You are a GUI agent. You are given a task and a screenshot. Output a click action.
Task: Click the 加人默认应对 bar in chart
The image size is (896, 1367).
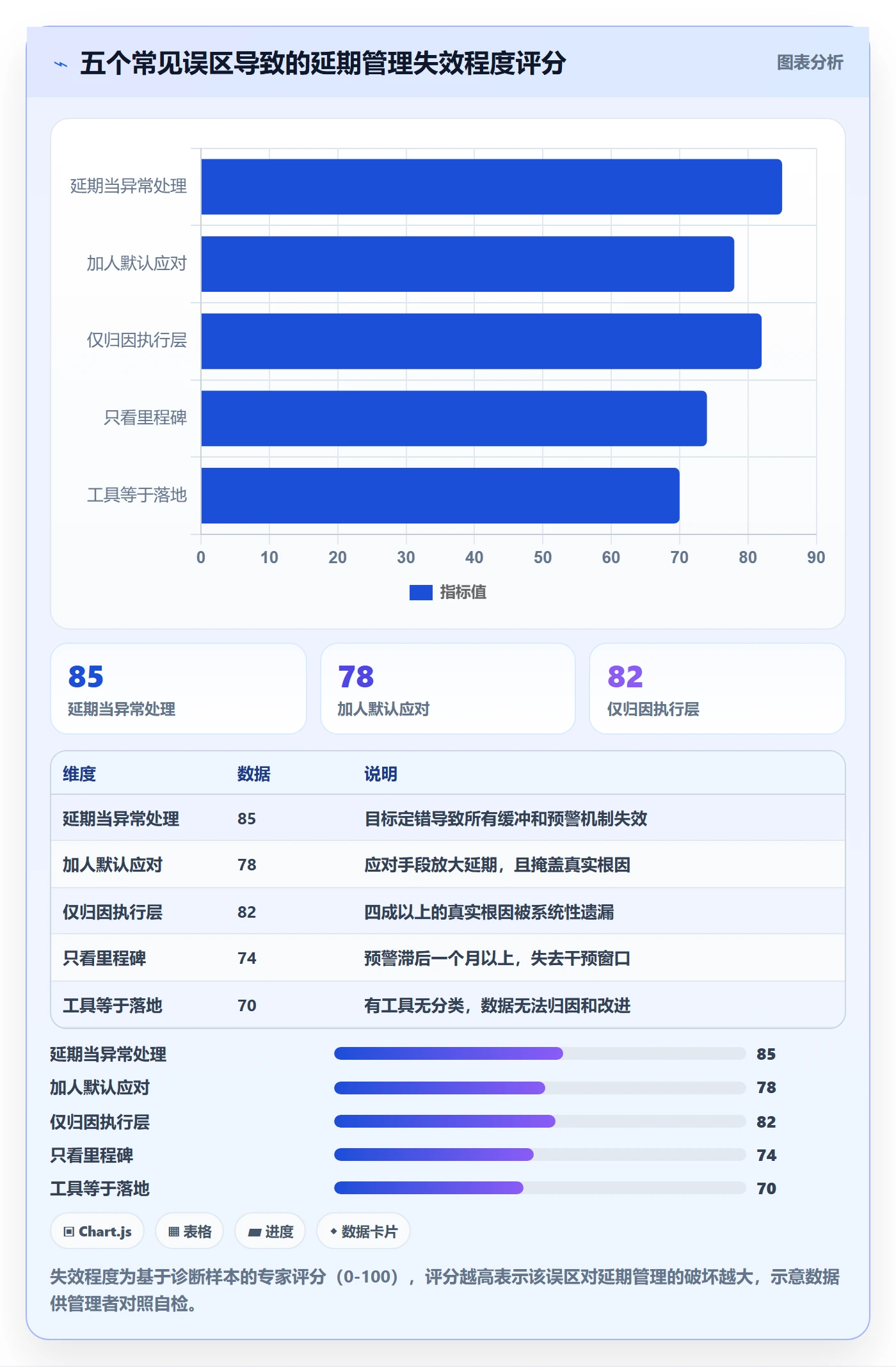pos(468,264)
